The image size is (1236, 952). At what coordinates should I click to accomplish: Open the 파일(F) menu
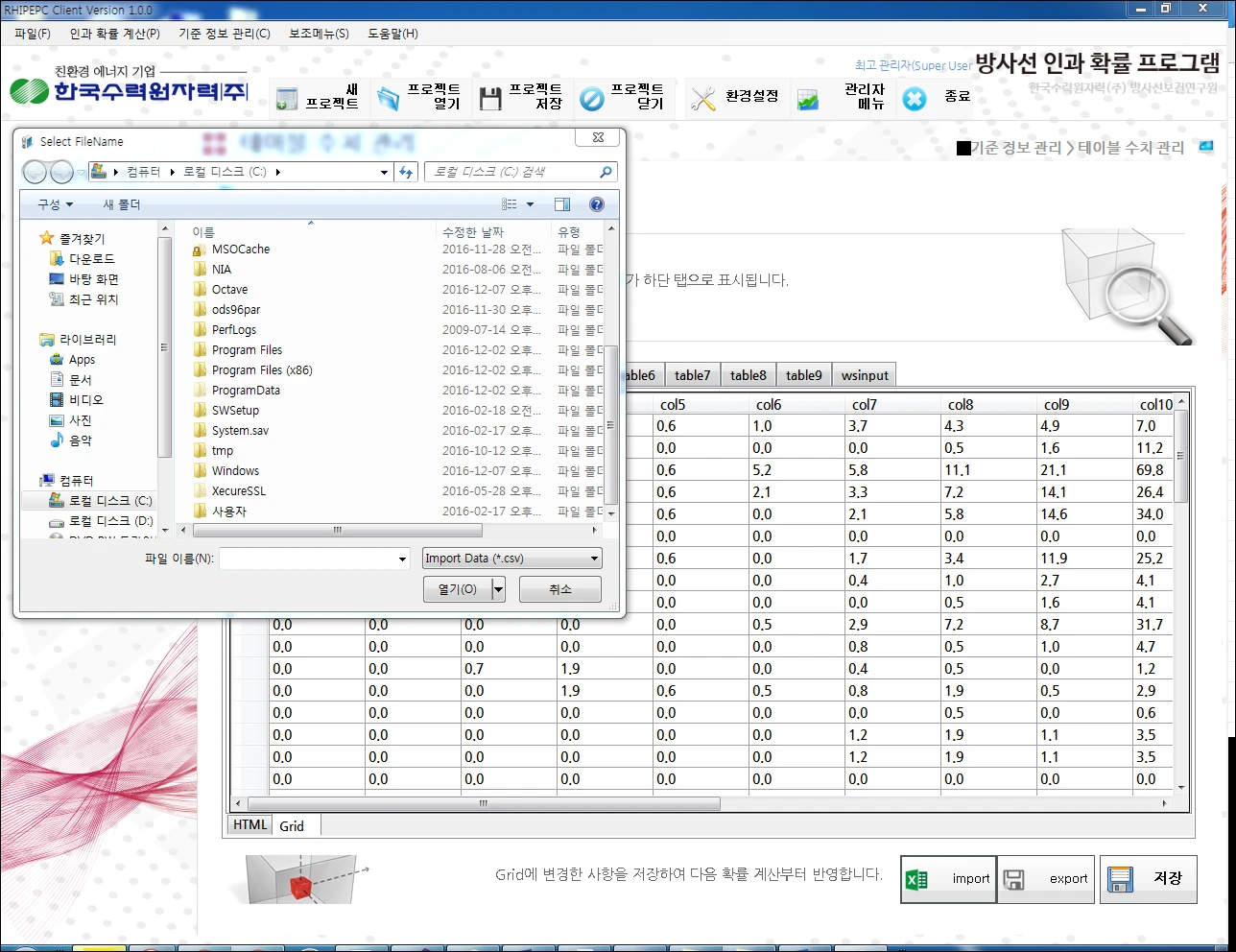[x=33, y=34]
